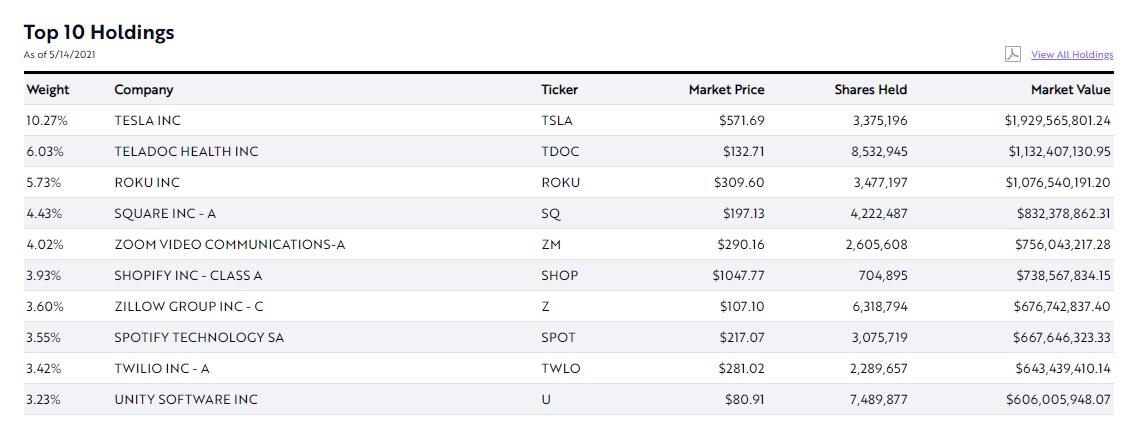Image resolution: width=1139 pixels, height=433 pixels.
Task: Open the View All Holdings link
Action: tap(1071, 55)
